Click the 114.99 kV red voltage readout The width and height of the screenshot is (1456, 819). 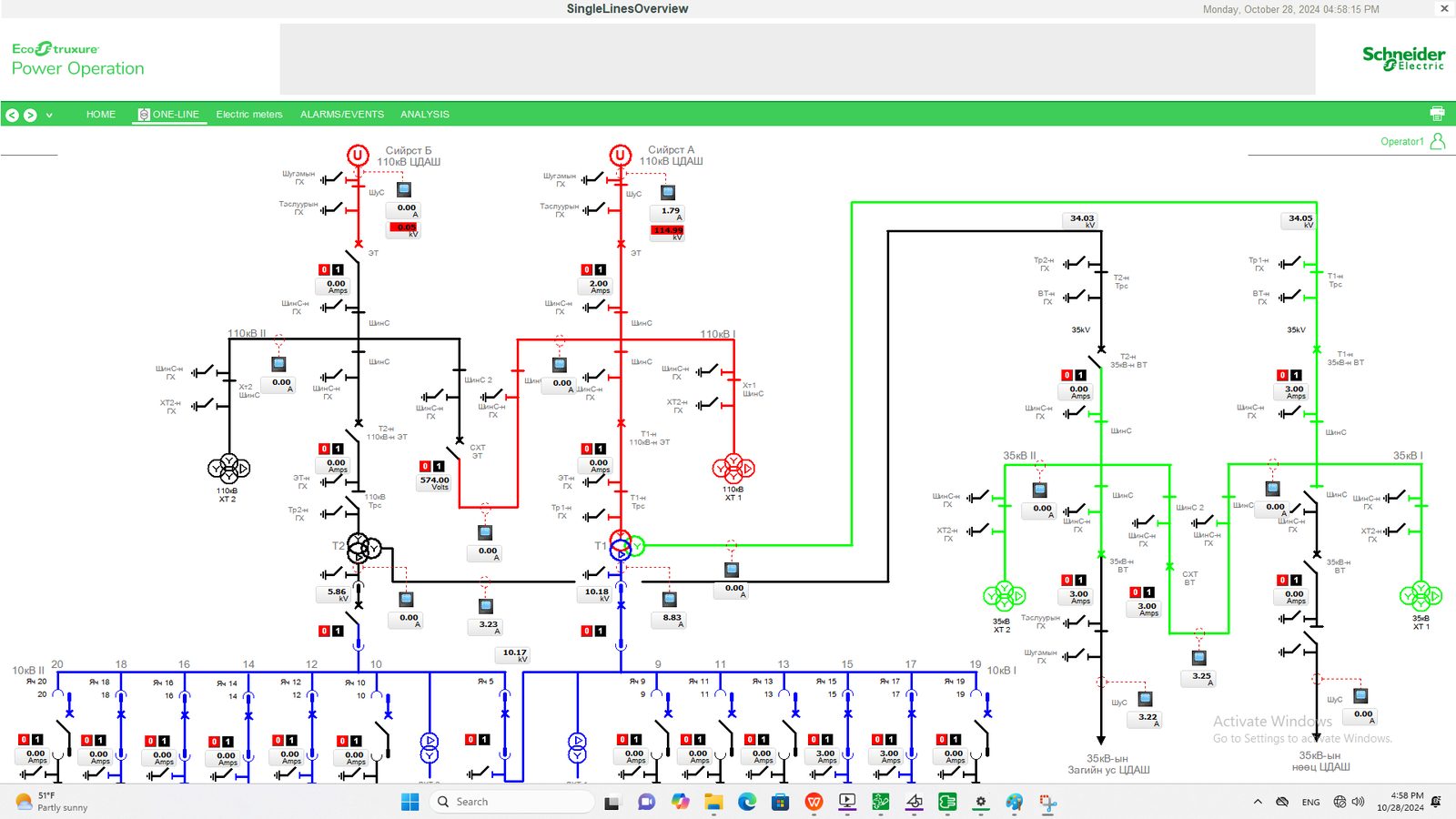point(668,232)
